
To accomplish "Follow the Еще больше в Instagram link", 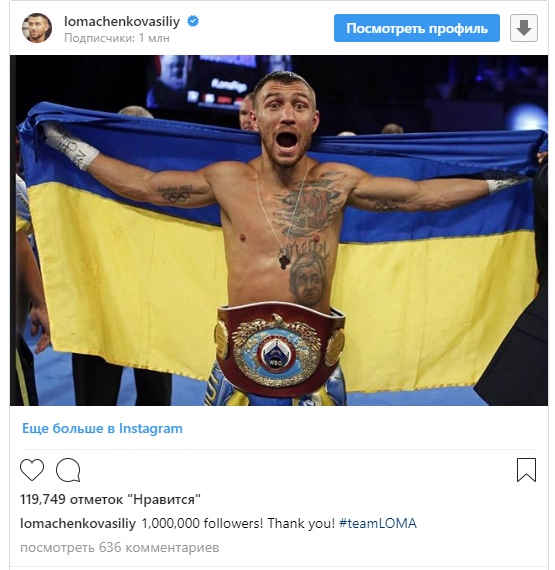I will (102, 428).
